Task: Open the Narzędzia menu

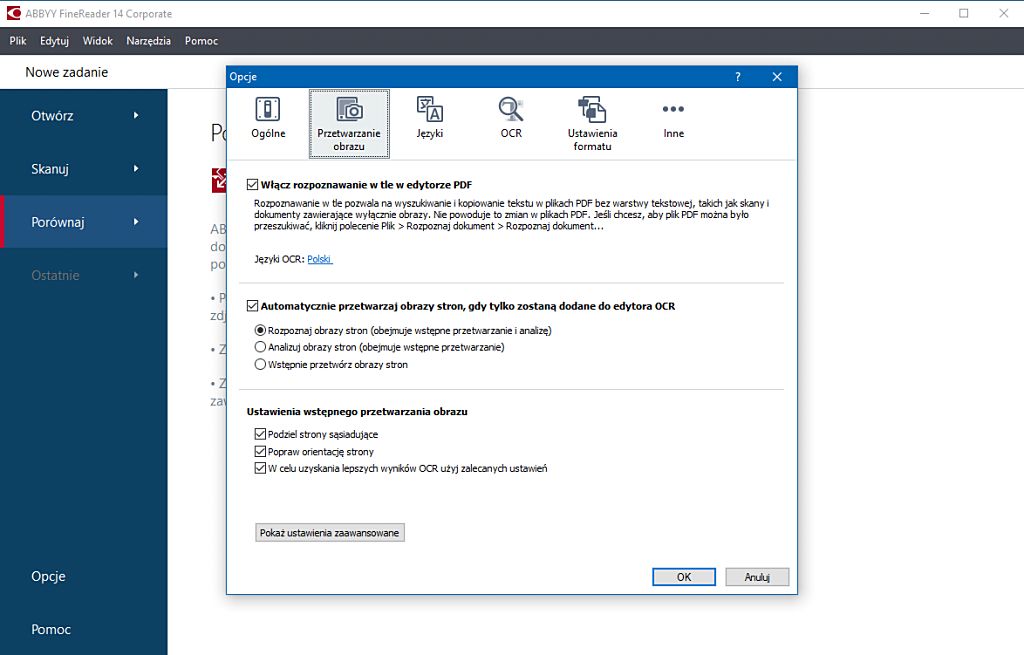Action: (x=148, y=40)
